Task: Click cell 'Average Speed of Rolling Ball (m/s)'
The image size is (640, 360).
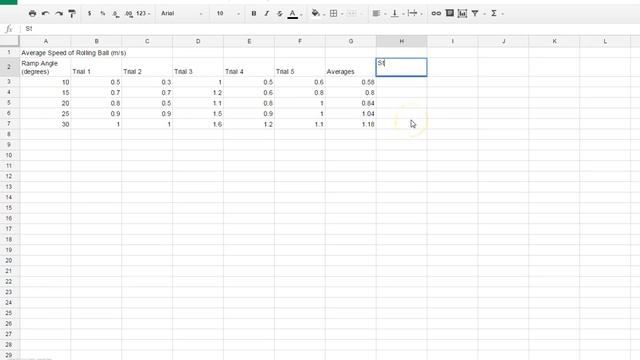Action: pyautogui.click(x=73, y=53)
